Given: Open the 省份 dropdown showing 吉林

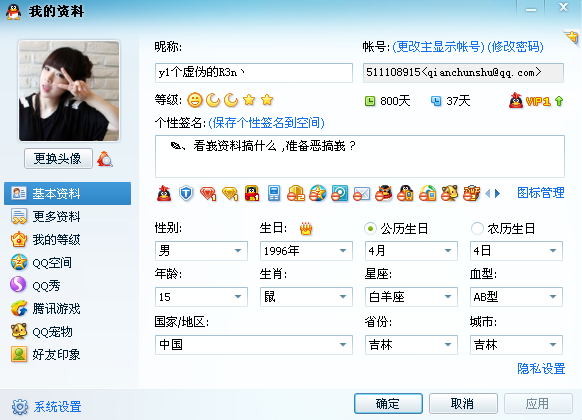Looking at the screenshot, I should pos(411,345).
